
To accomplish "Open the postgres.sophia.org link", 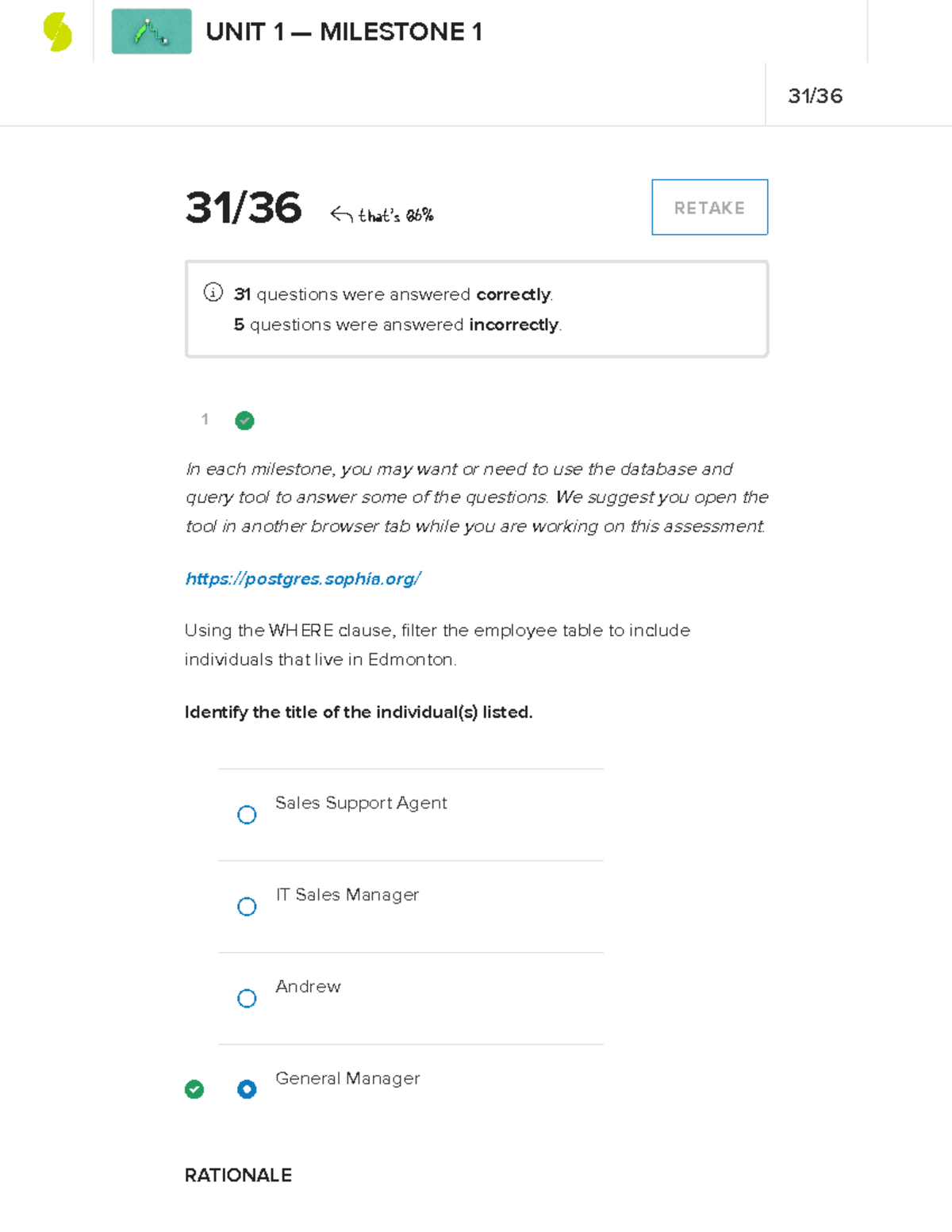I will [x=302, y=578].
